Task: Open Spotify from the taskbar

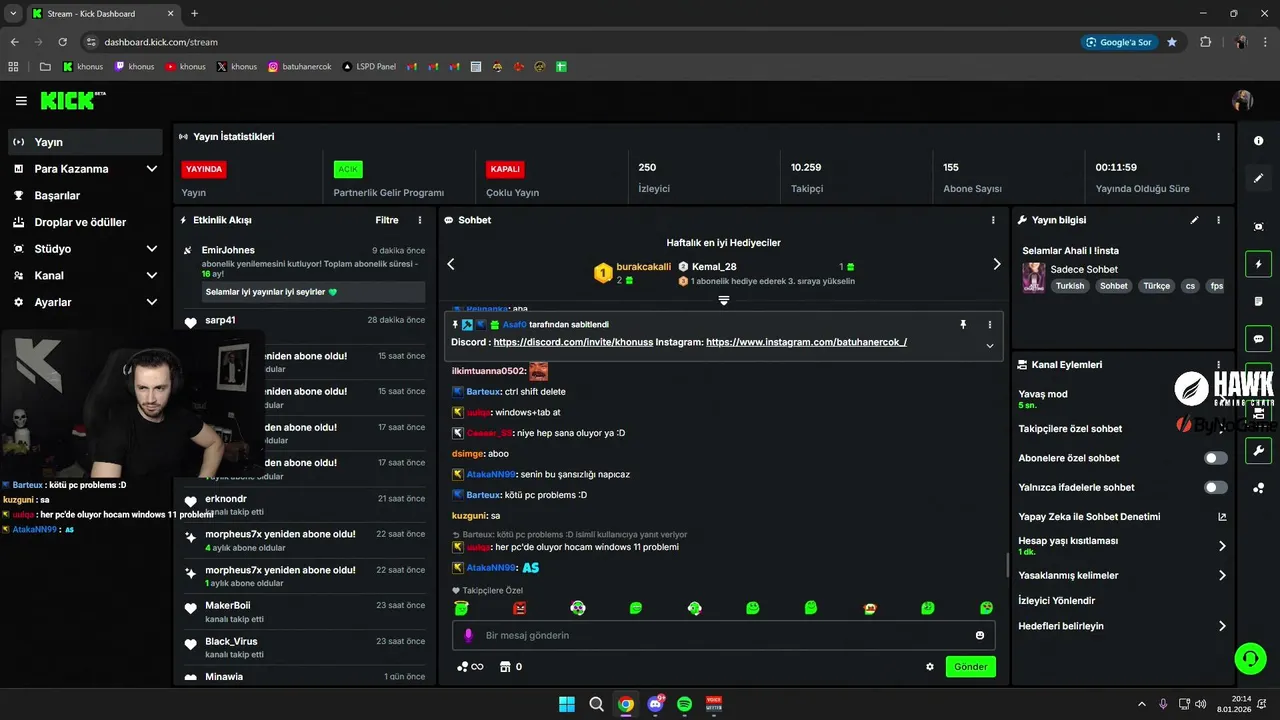Action: 684,704
